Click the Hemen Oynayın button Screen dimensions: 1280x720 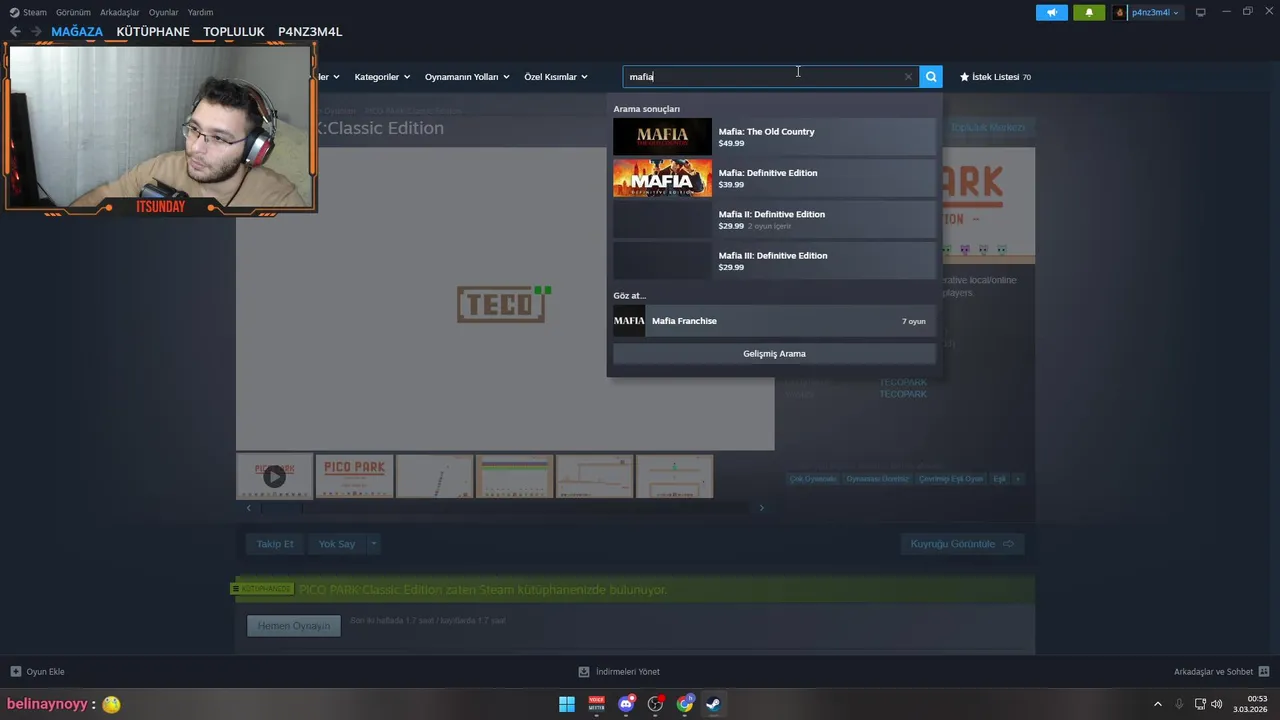click(x=294, y=626)
